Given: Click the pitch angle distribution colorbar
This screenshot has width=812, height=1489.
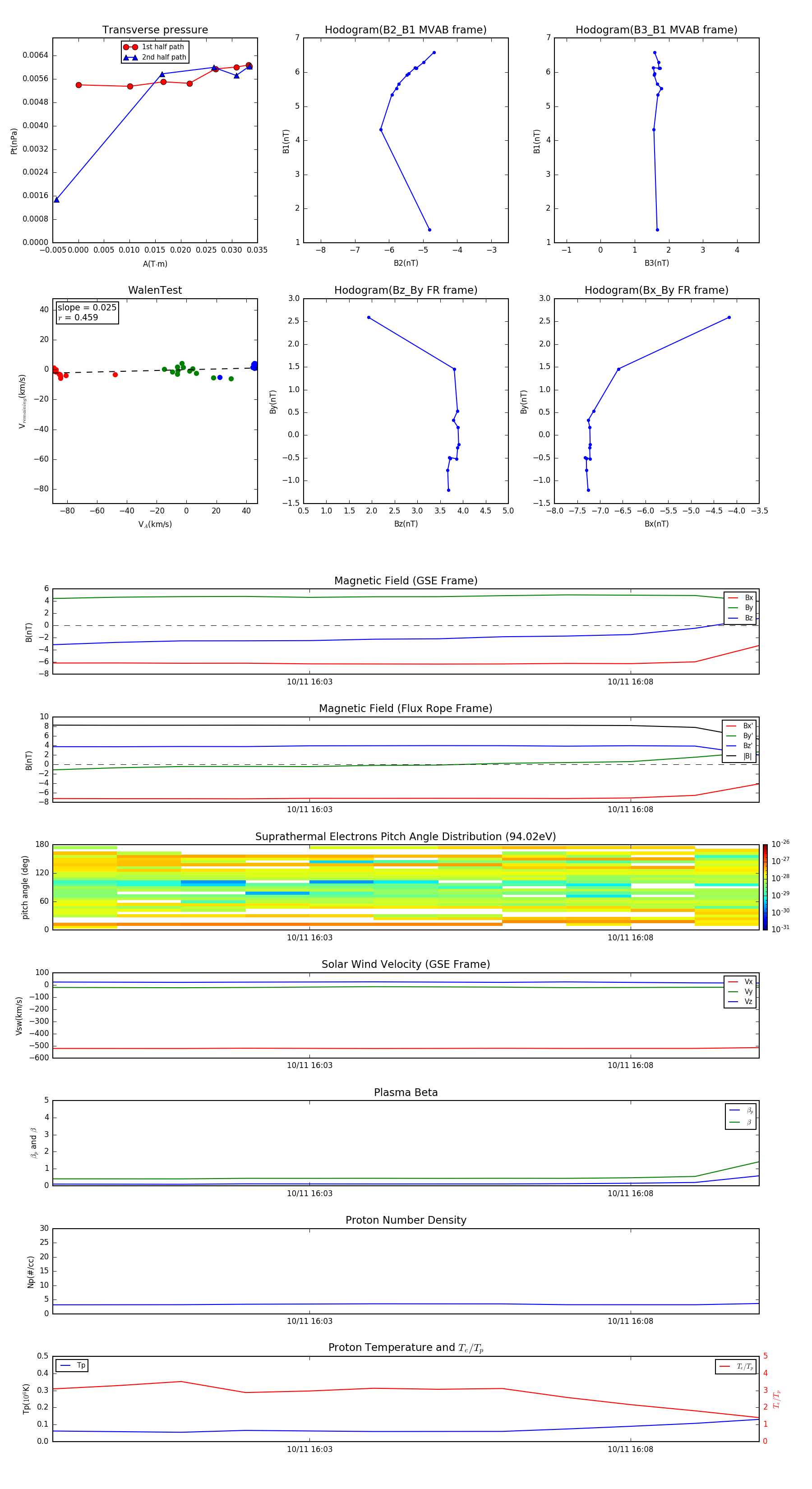Looking at the screenshot, I should 765,887.
